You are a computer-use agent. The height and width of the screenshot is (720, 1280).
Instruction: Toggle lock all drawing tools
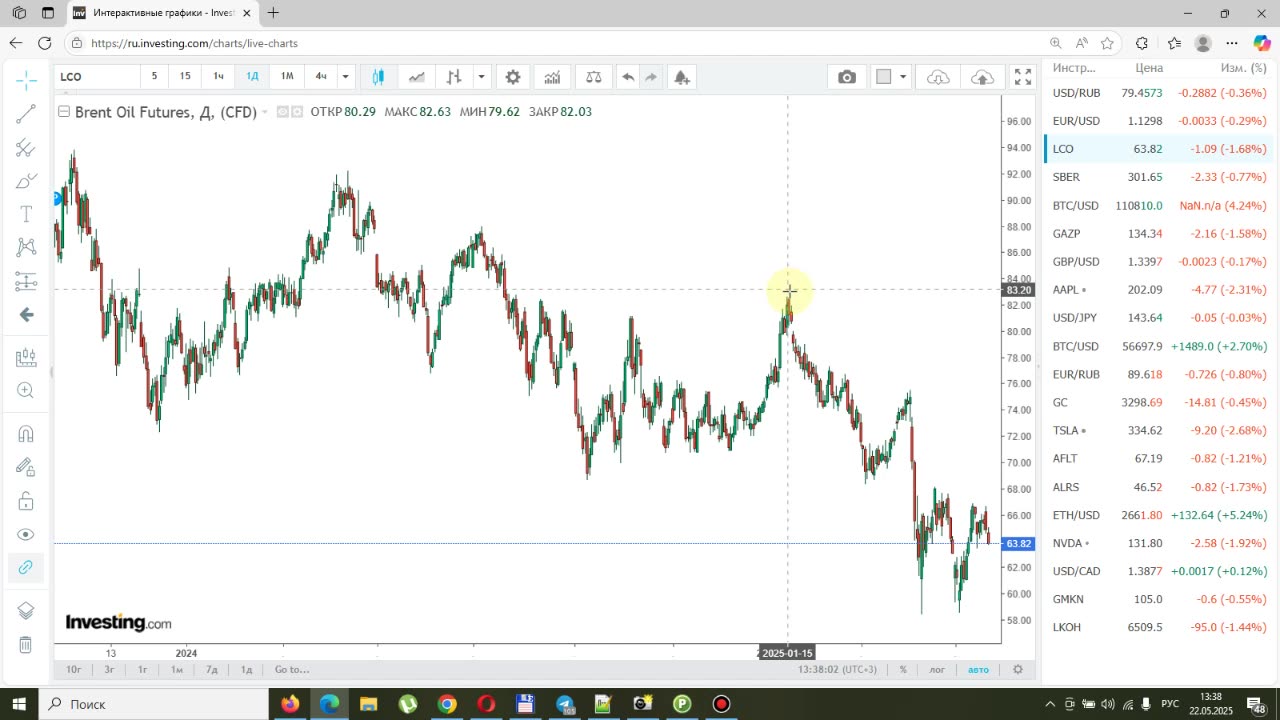(26, 501)
